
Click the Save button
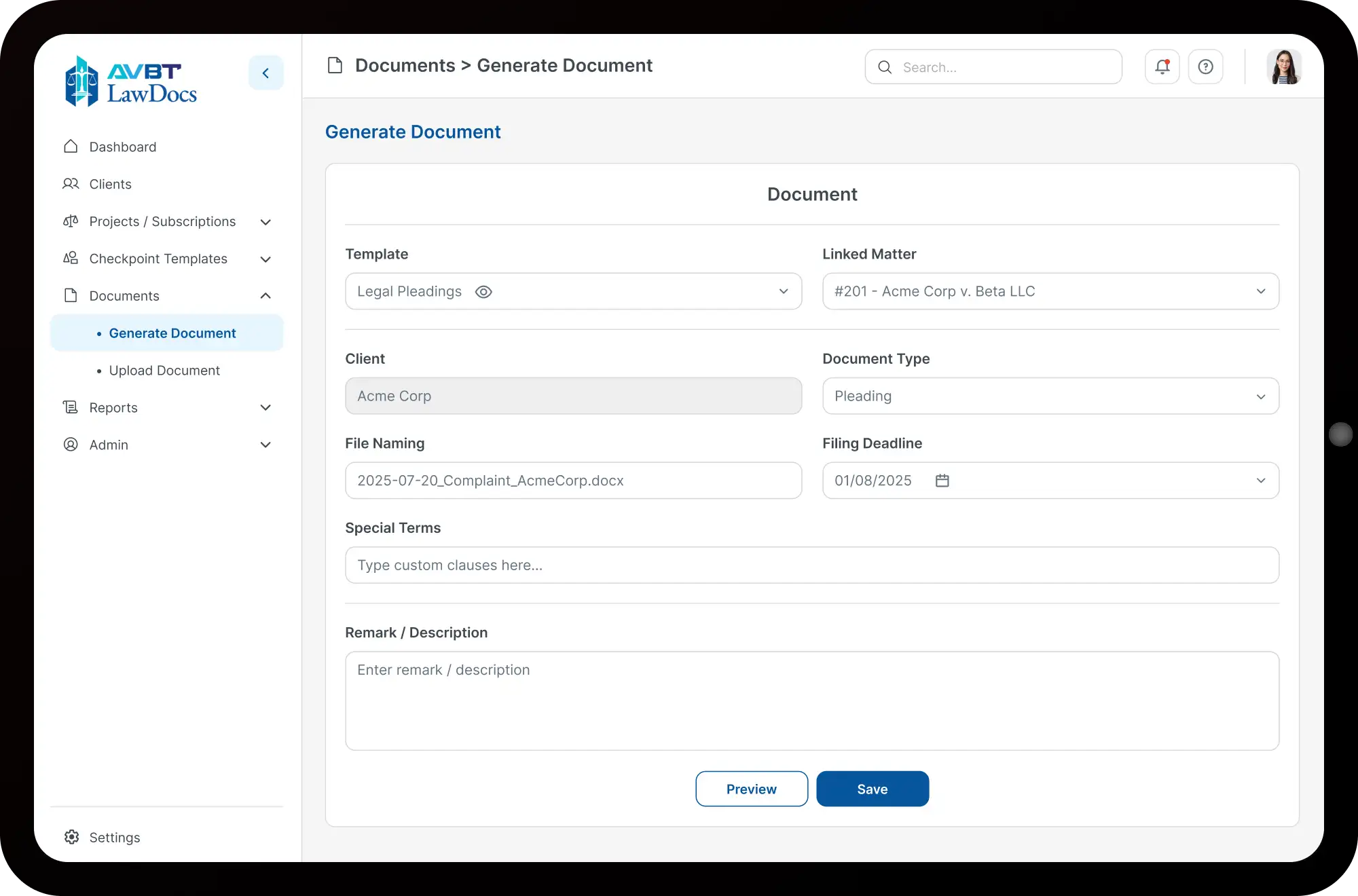click(x=873, y=789)
